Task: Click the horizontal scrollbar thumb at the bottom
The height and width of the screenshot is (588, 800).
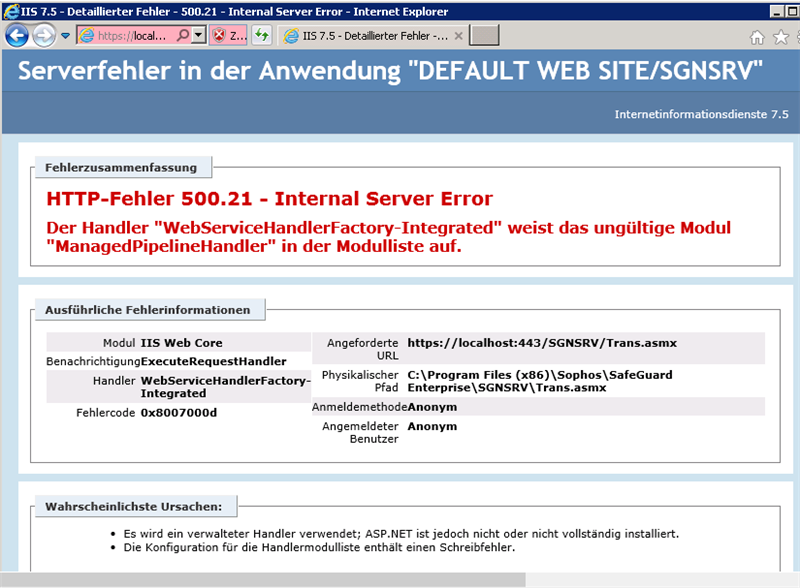Action: pyautogui.click(x=264, y=579)
